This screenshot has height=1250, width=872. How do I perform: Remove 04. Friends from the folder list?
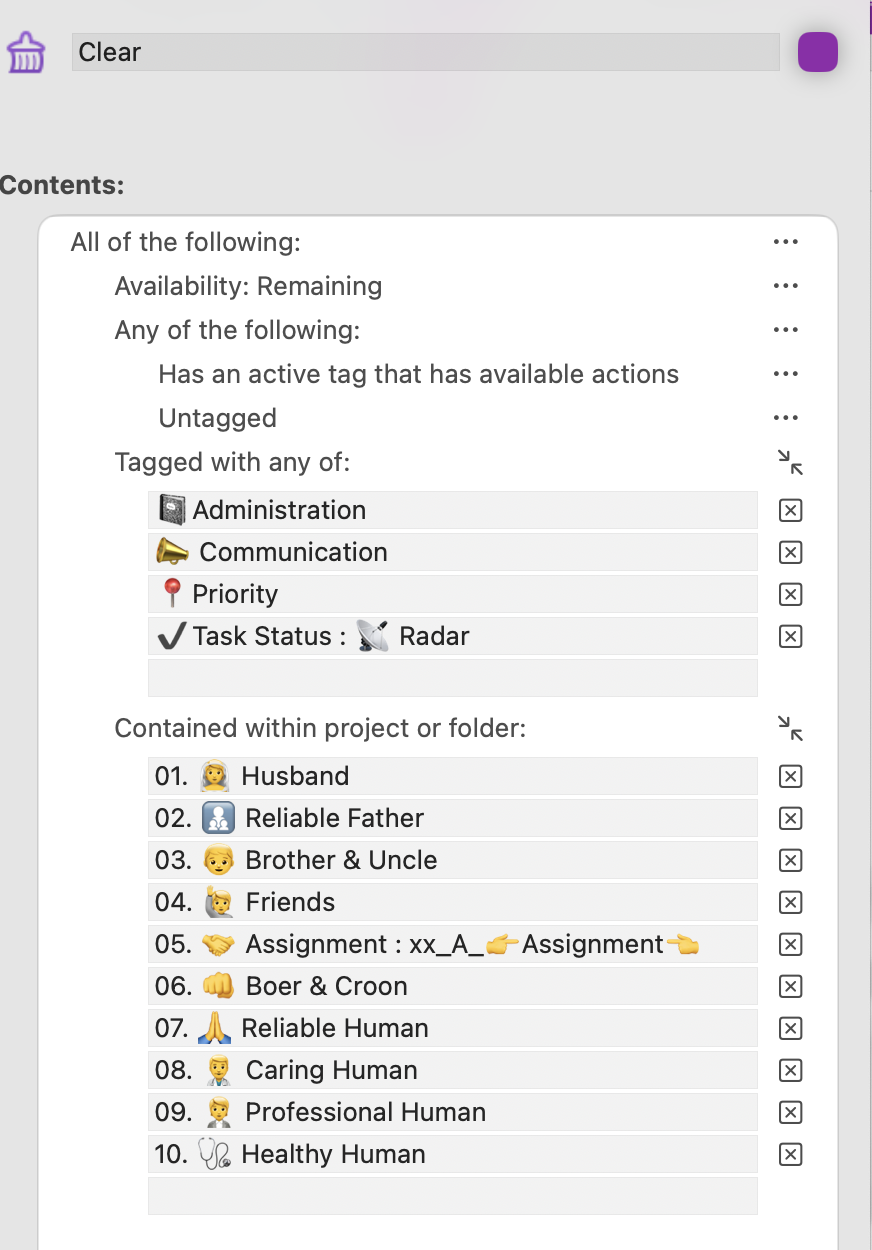point(790,903)
